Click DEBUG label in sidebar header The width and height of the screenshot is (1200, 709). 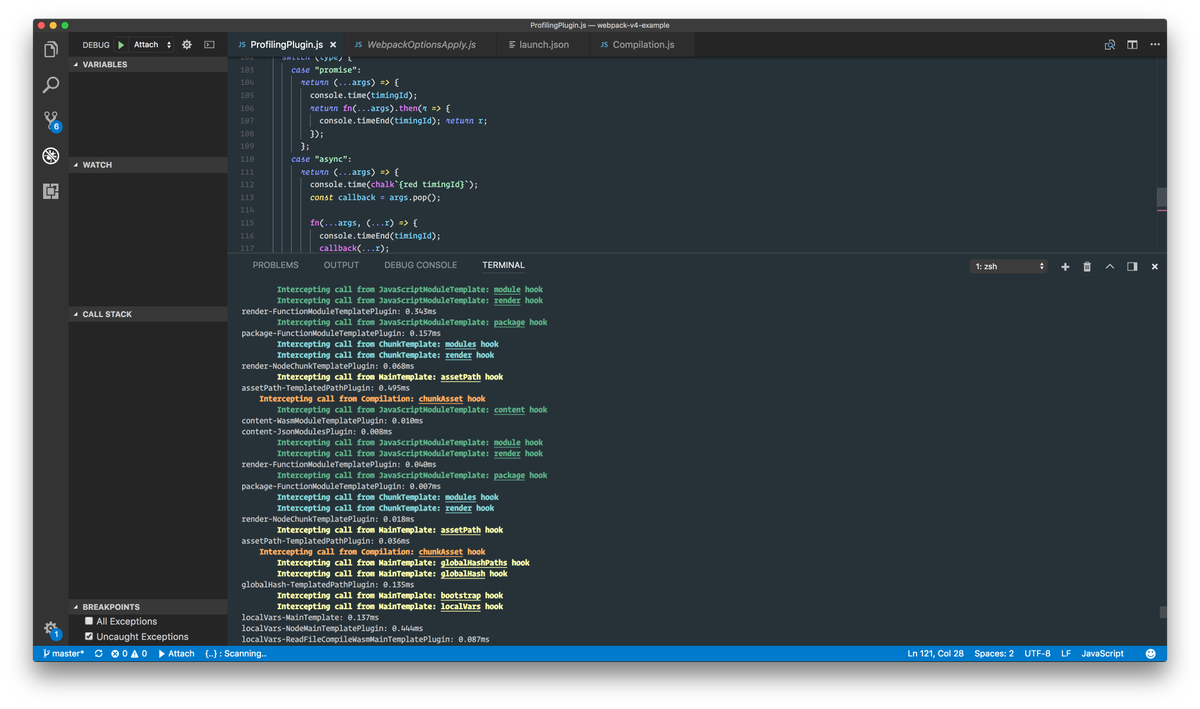(96, 45)
